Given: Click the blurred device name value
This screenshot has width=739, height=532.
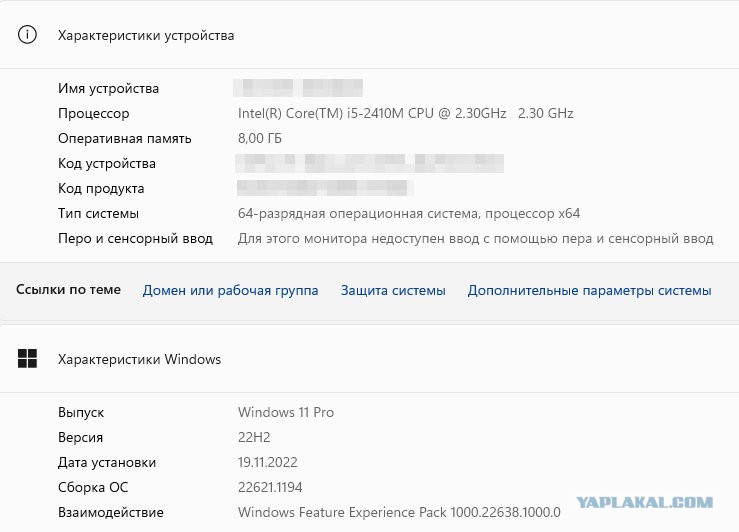Looking at the screenshot, I should [x=298, y=88].
